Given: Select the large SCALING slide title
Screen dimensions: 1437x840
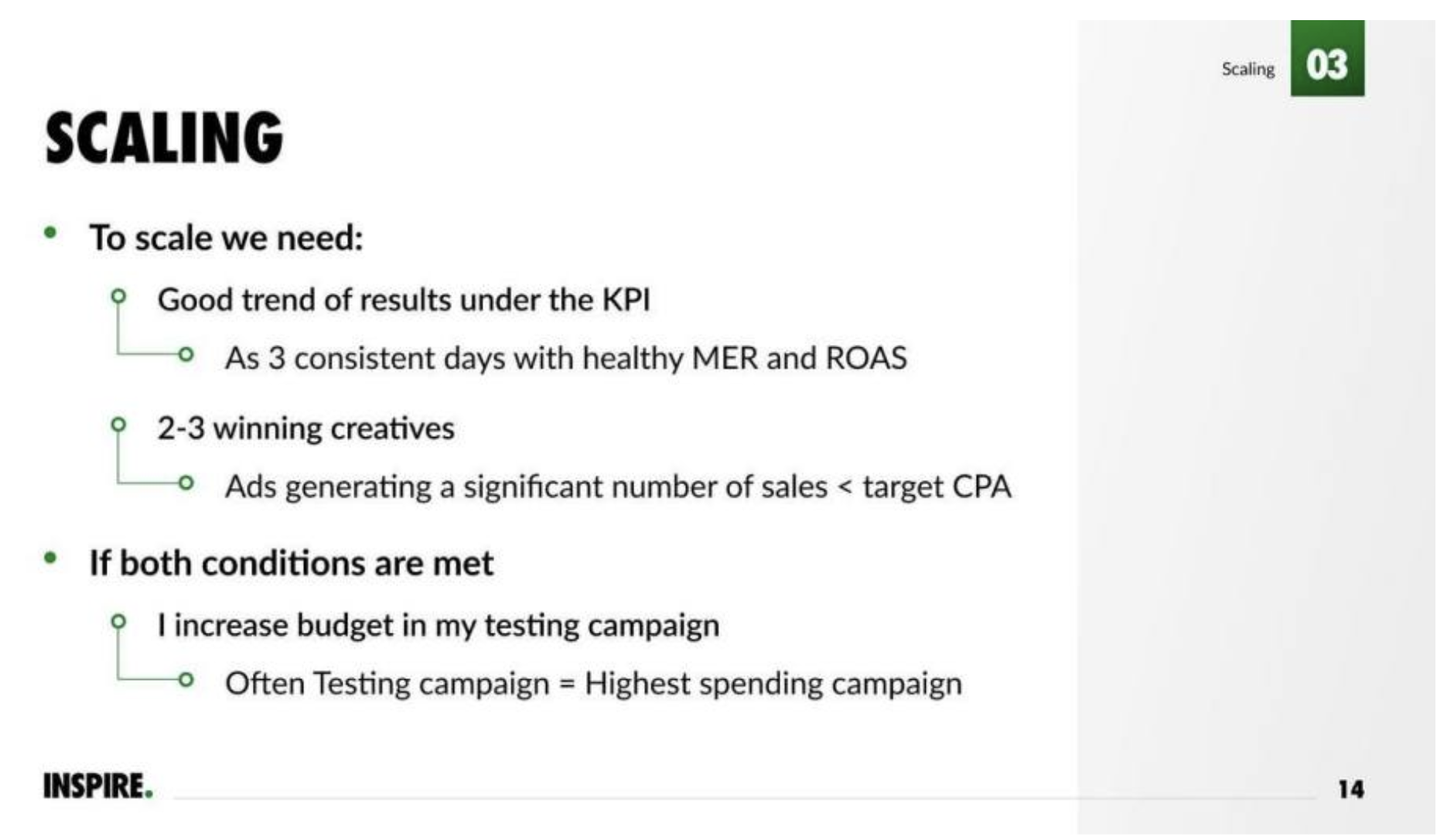Looking at the screenshot, I should 164,138.
